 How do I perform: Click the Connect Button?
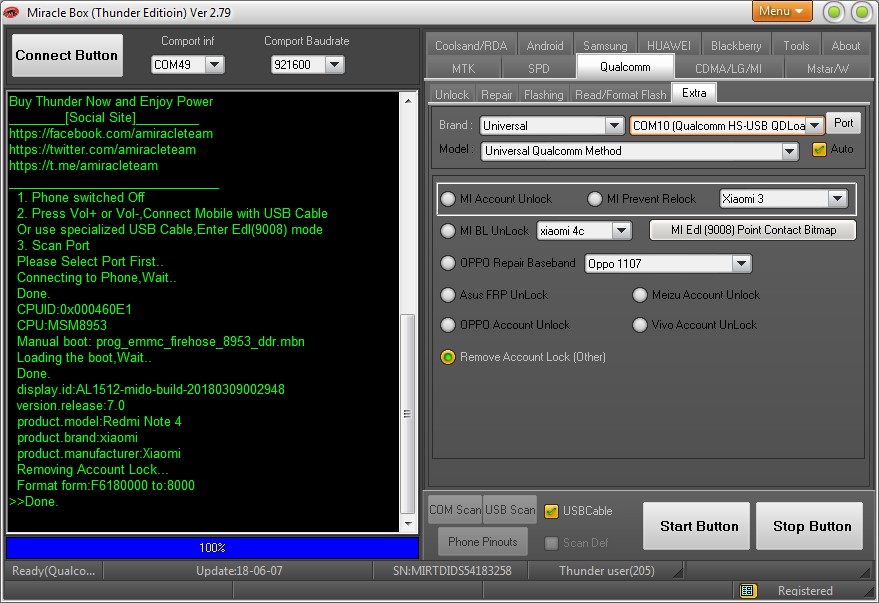[x=67, y=55]
